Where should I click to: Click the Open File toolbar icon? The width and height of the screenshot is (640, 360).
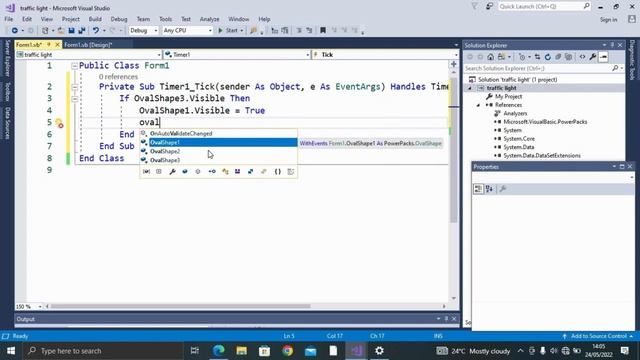tap(61, 31)
